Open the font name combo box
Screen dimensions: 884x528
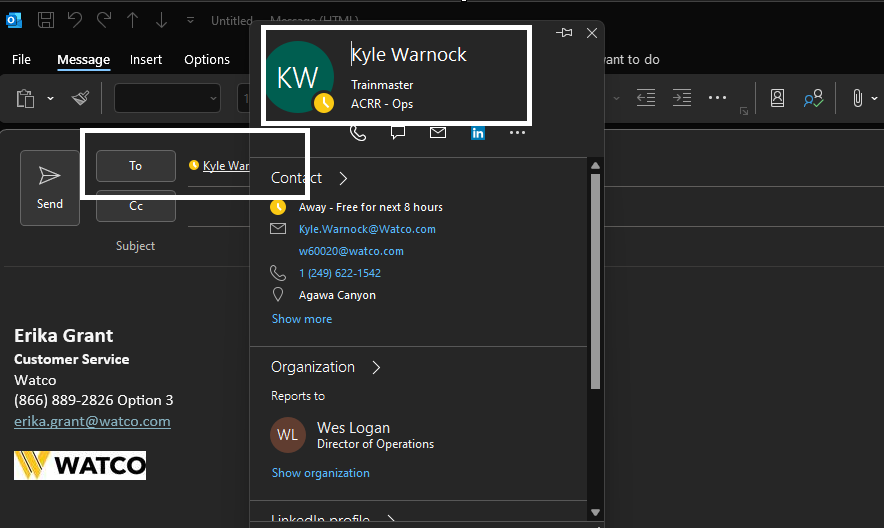167,98
